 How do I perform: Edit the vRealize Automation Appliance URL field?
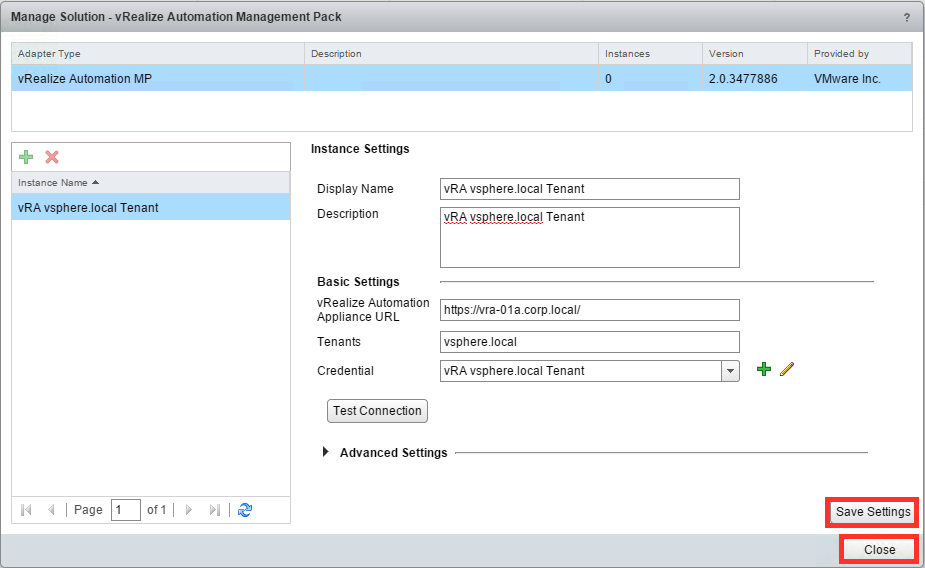(589, 310)
